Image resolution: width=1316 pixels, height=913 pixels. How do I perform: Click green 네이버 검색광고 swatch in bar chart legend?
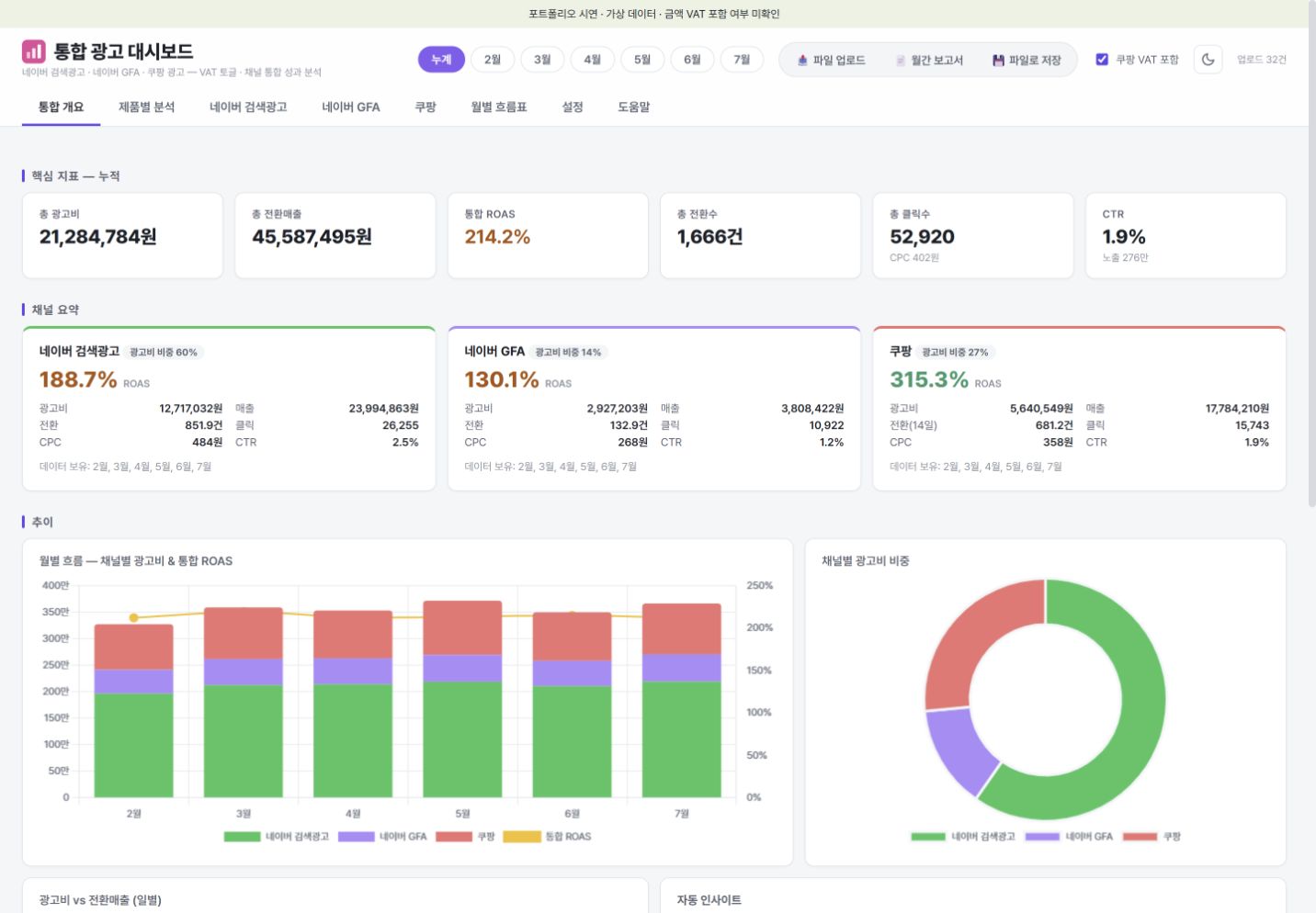click(243, 837)
